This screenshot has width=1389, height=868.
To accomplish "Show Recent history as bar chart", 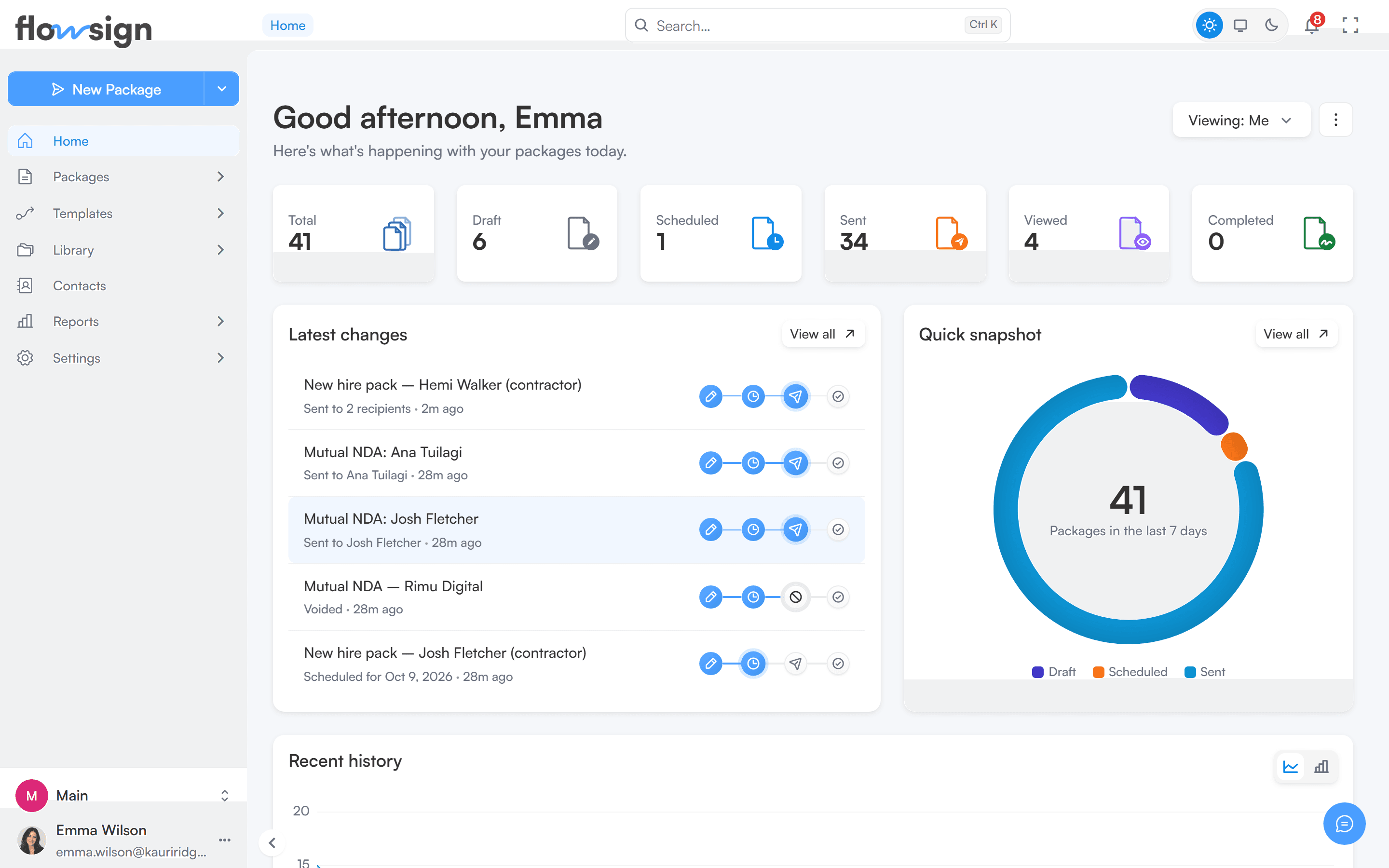I will [x=1321, y=766].
